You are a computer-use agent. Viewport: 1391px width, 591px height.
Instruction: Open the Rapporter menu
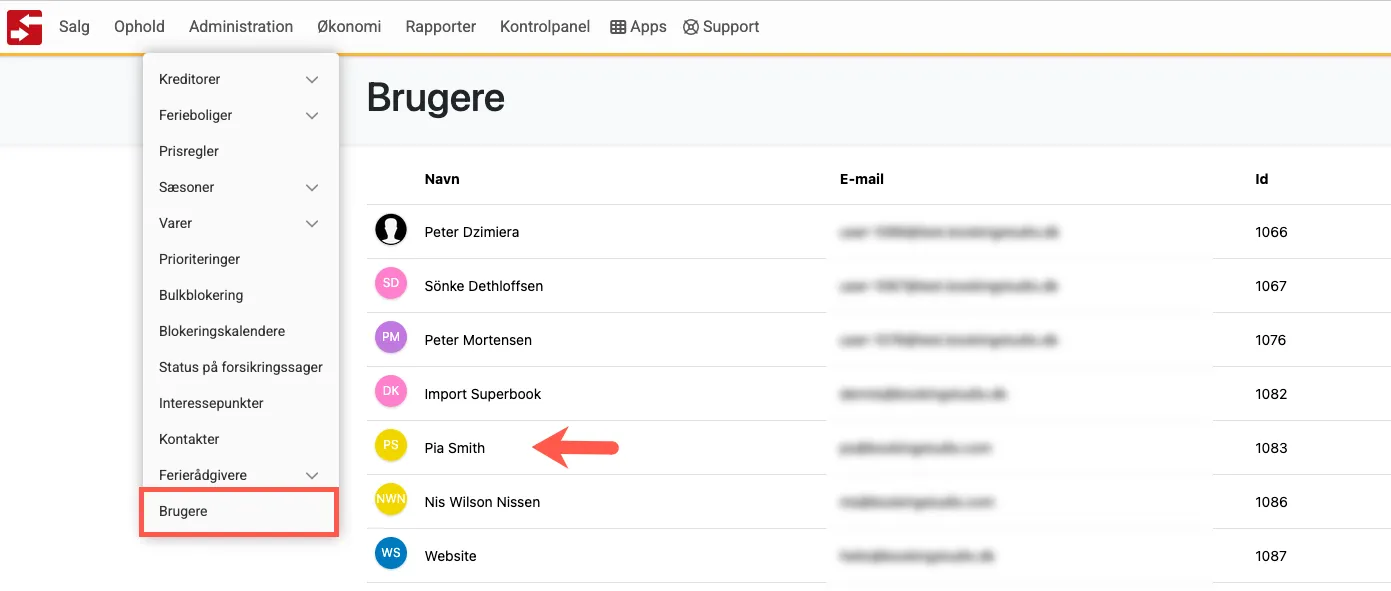click(440, 27)
